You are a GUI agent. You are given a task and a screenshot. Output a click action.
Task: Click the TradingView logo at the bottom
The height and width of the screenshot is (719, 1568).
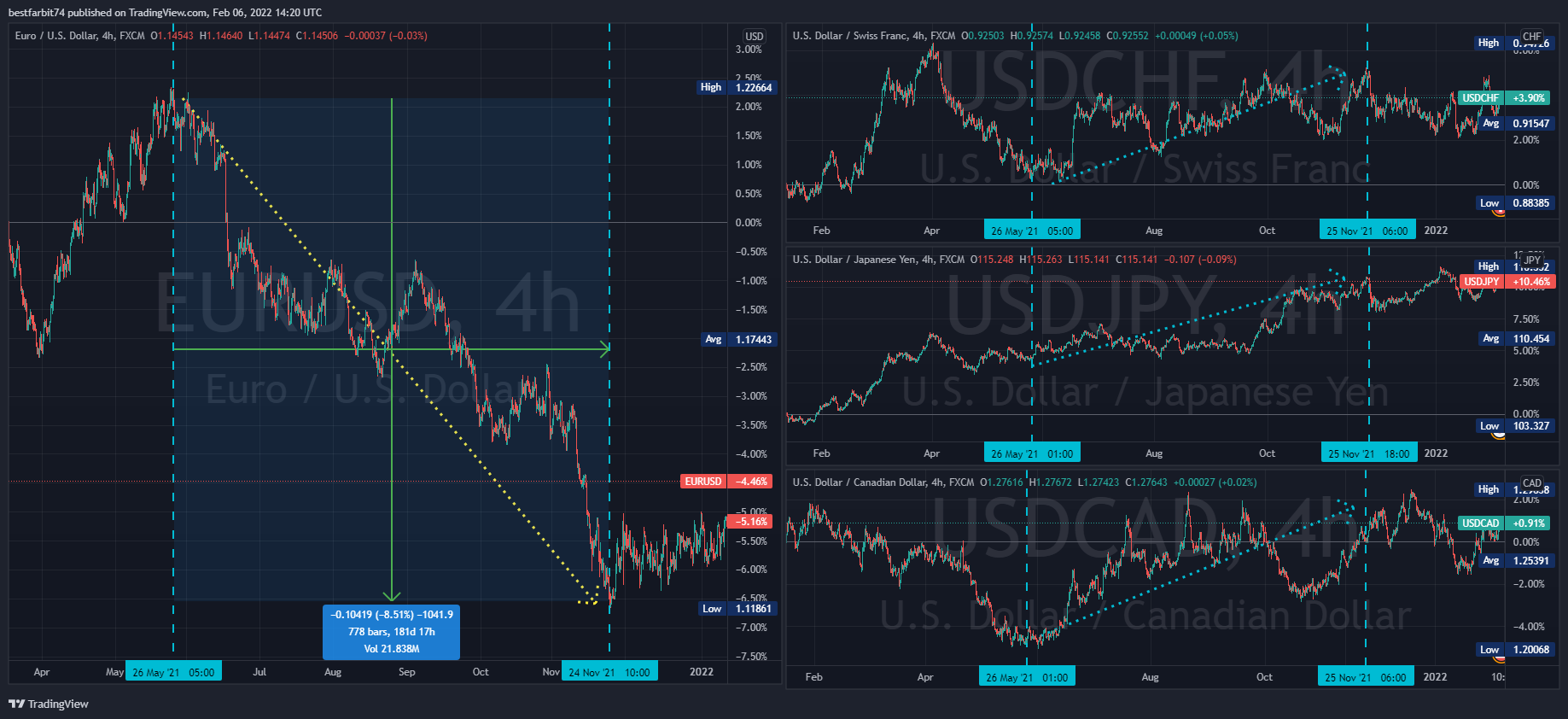click(x=49, y=704)
